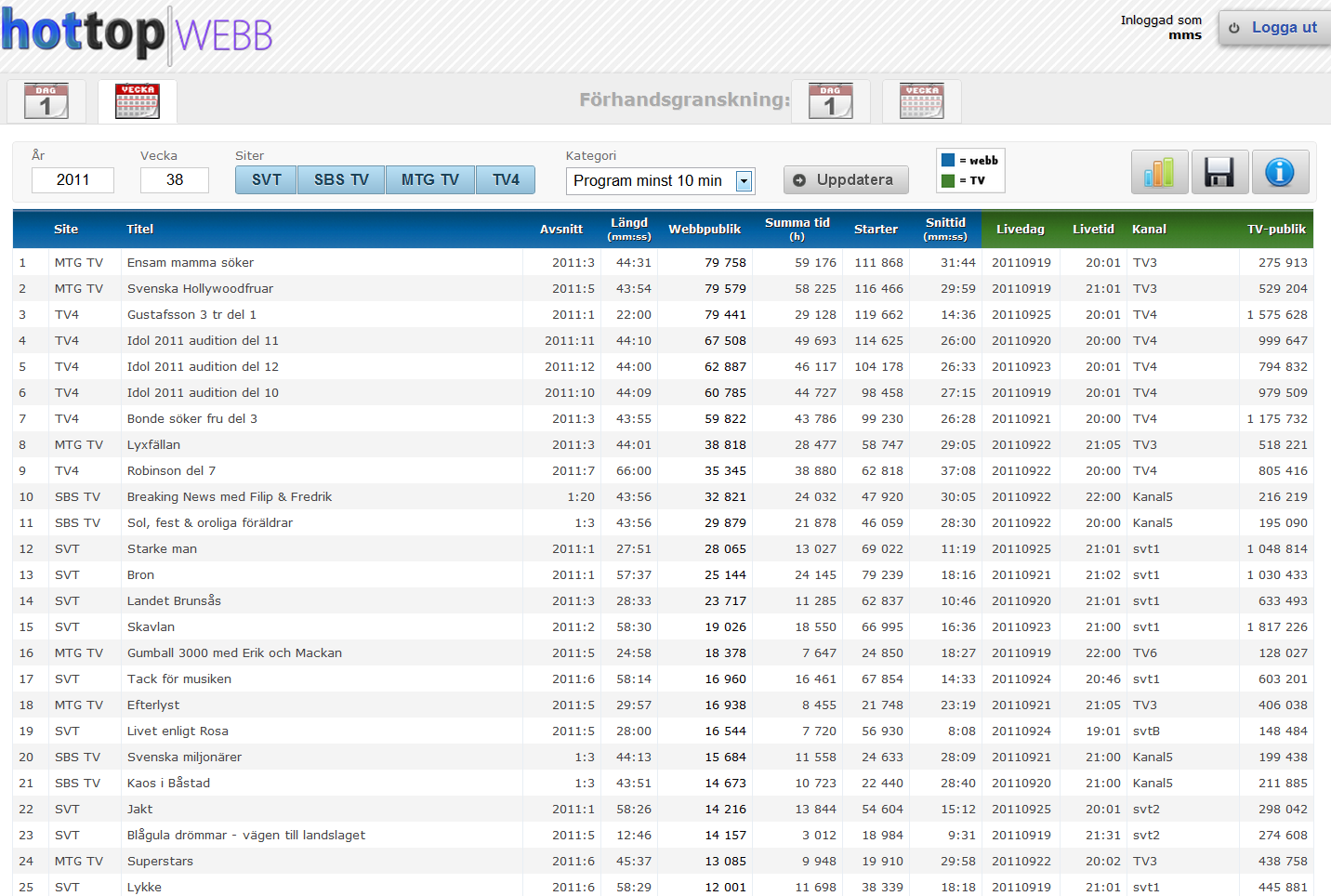Open the blue info icon
Screen dimensions: 1331x896
(1280, 172)
